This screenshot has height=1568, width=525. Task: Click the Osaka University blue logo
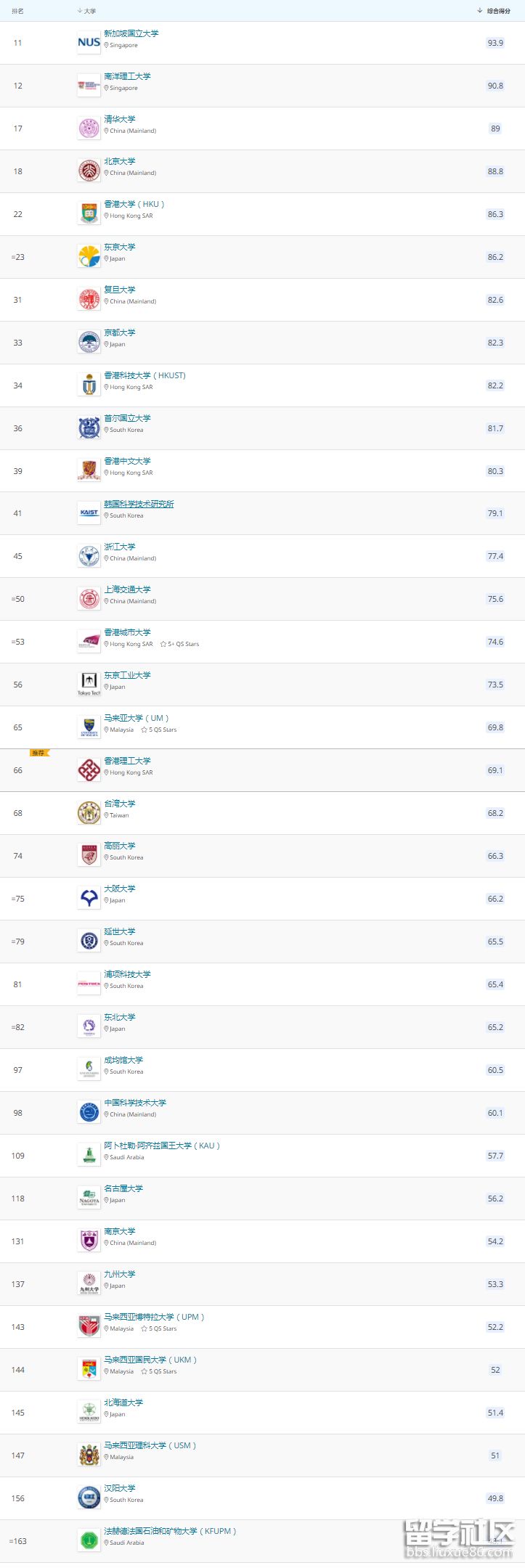(x=89, y=899)
